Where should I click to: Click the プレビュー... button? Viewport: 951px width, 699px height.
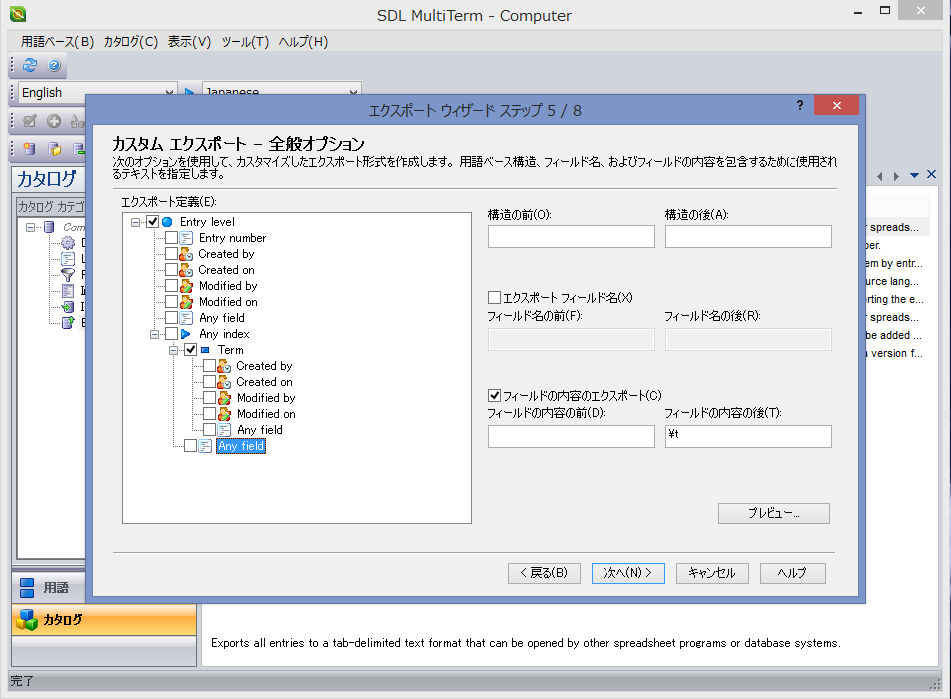pos(773,513)
